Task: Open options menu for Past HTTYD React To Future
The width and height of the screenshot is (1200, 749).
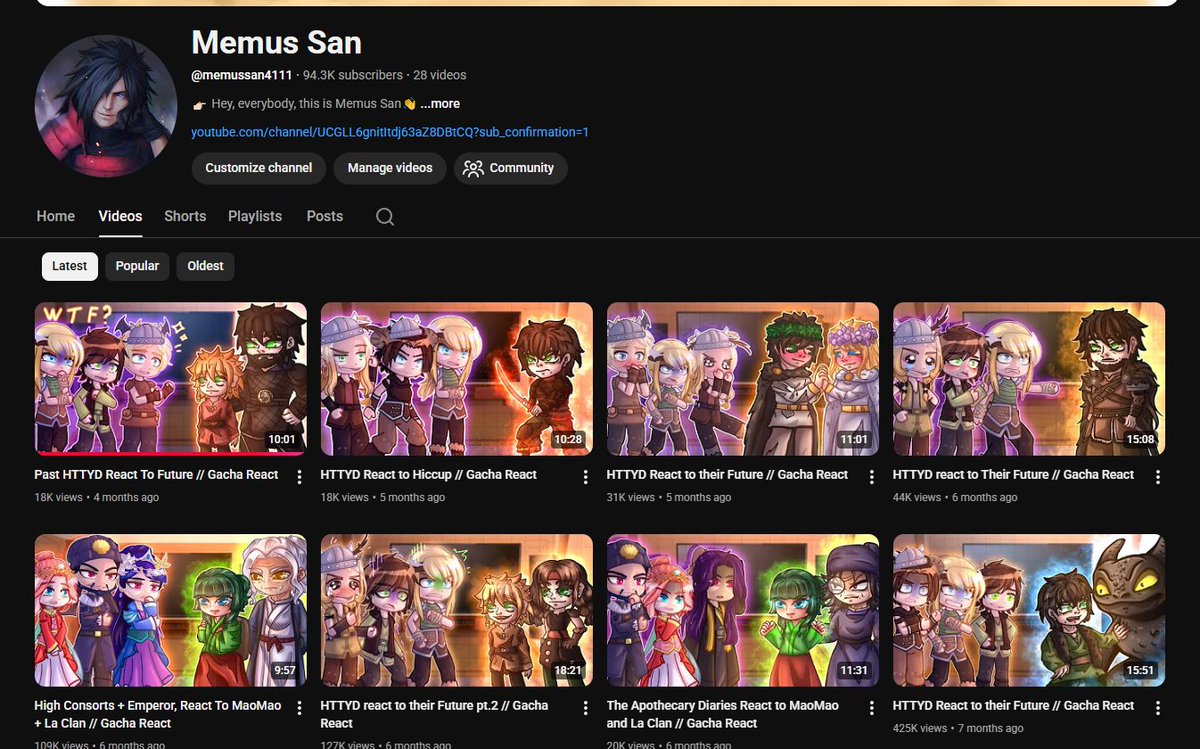Action: [x=300, y=477]
